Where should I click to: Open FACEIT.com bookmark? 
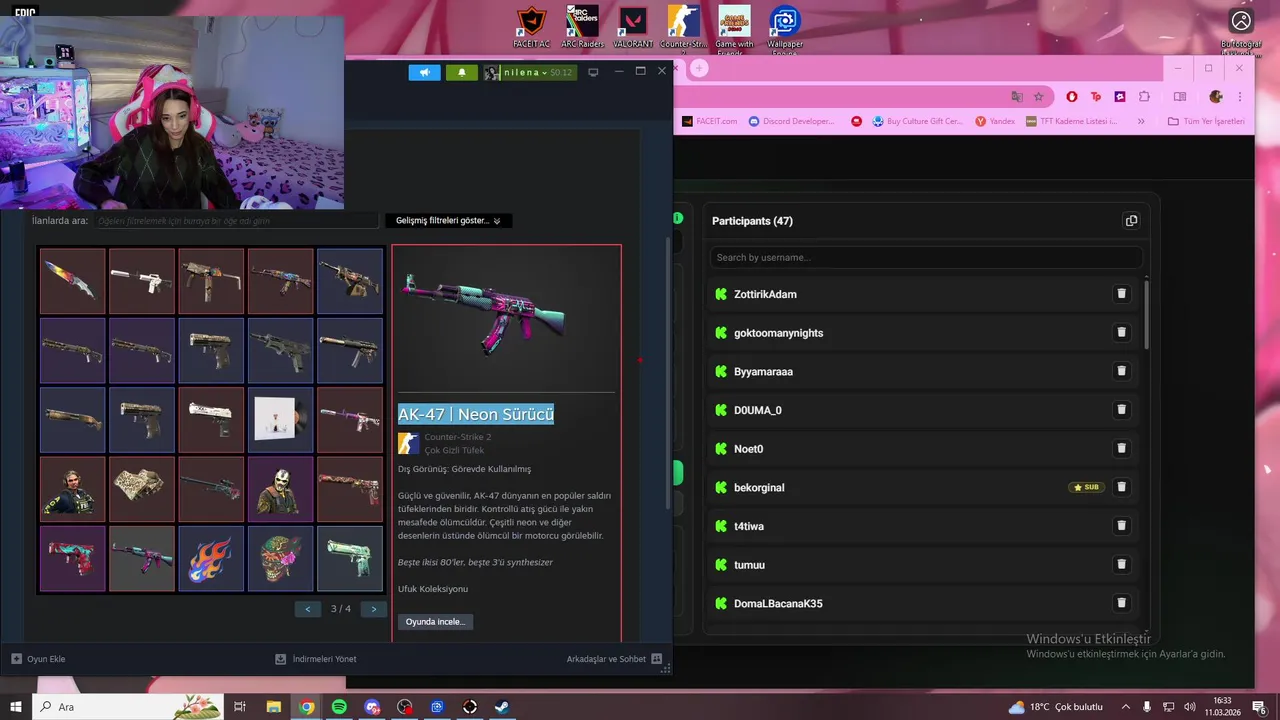pos(709,121)
